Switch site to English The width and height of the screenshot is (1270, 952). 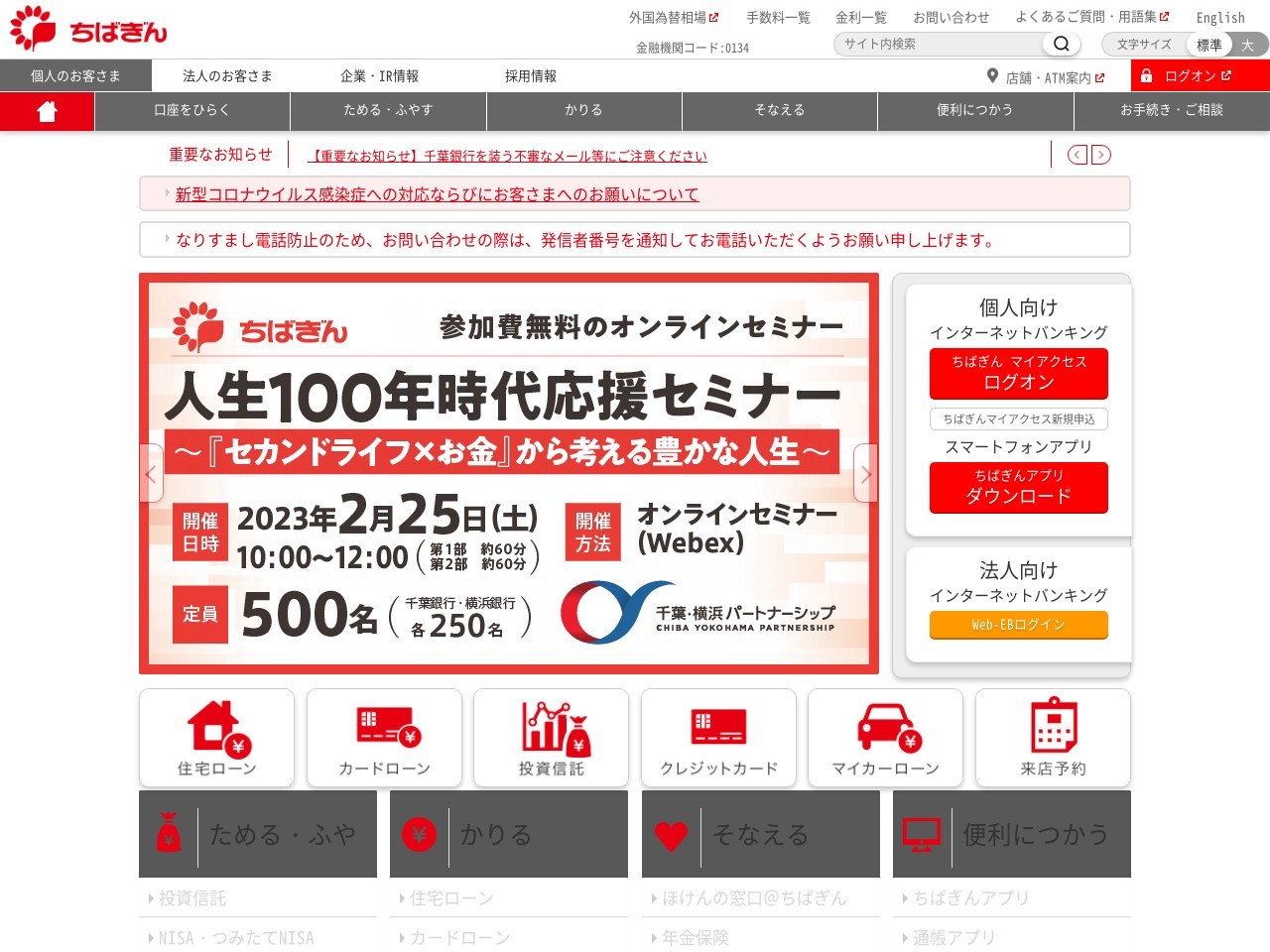pyautogui.click(x=1220, y=18)
